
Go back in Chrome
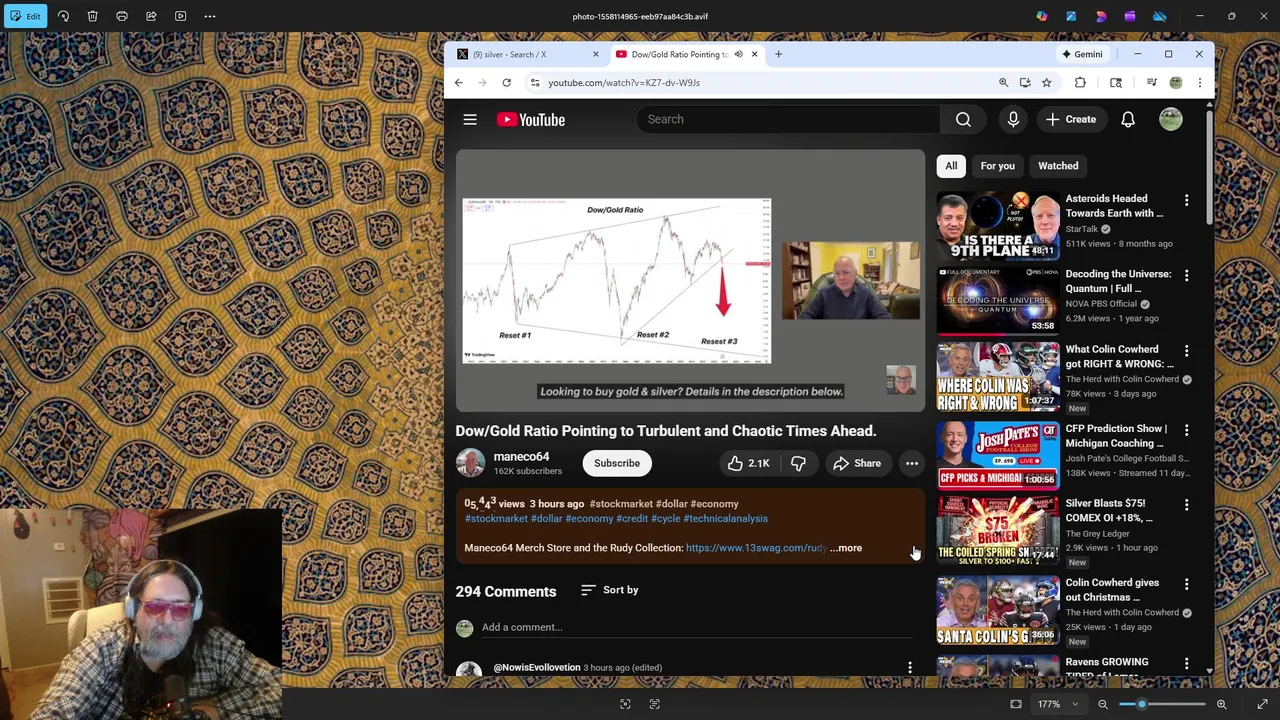pyautogui.click(x=459, y=83)
